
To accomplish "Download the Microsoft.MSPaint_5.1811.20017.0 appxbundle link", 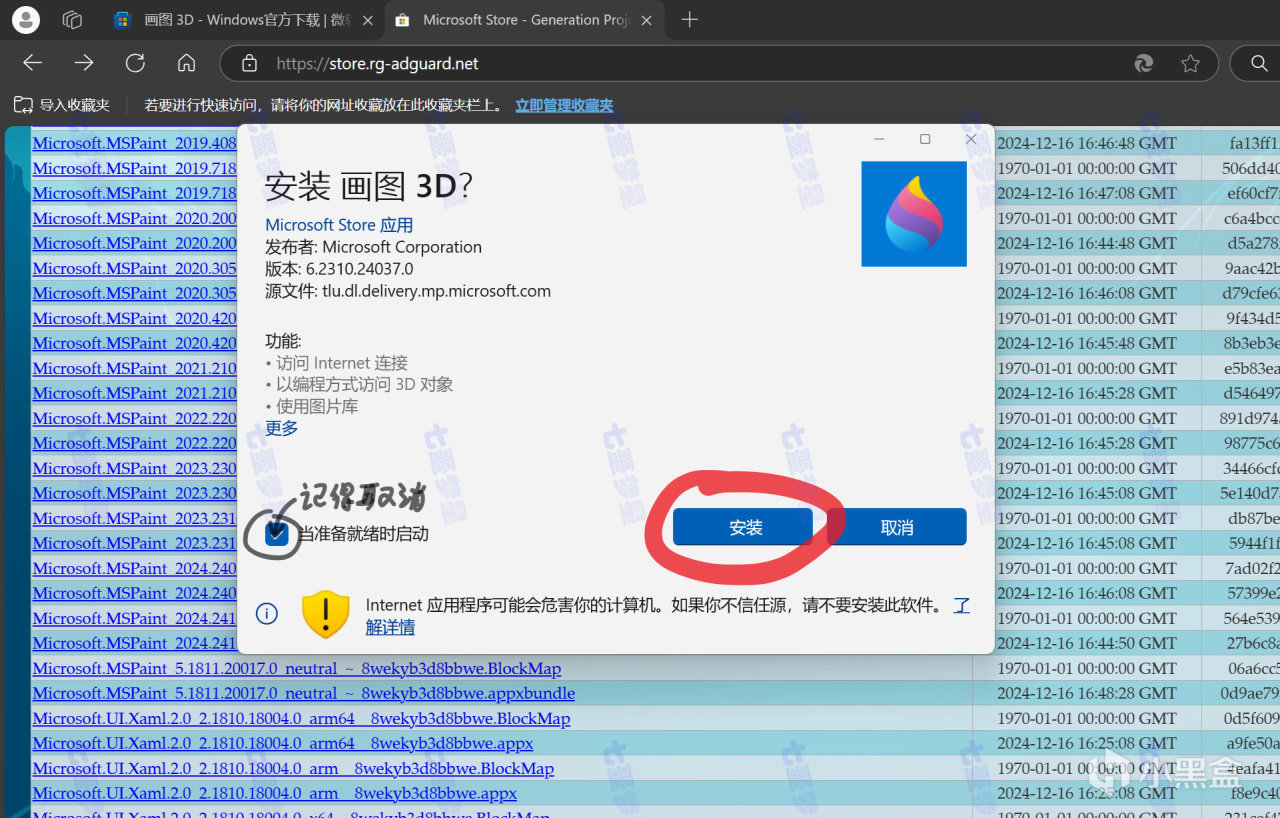I will pyautogui.click(x=304, y=693).
